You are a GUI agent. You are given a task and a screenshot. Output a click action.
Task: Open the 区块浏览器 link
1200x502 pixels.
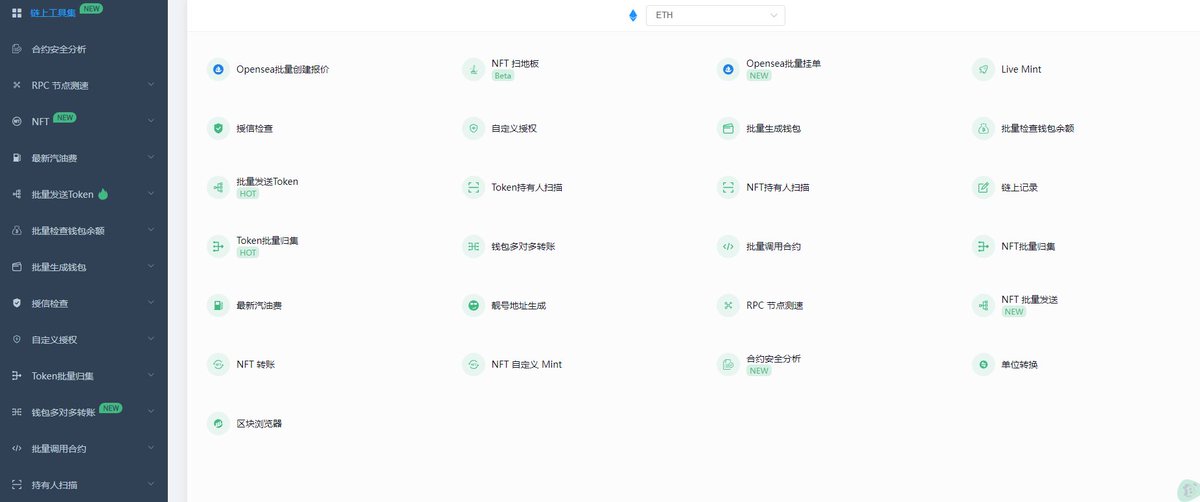259,424
